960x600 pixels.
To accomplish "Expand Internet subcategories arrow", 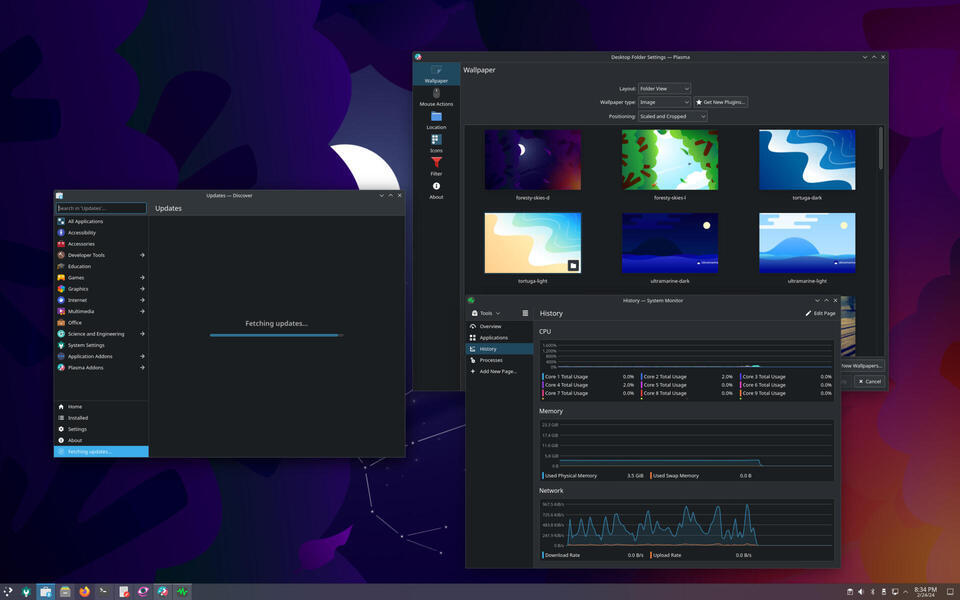I will [x=142, y=300].
